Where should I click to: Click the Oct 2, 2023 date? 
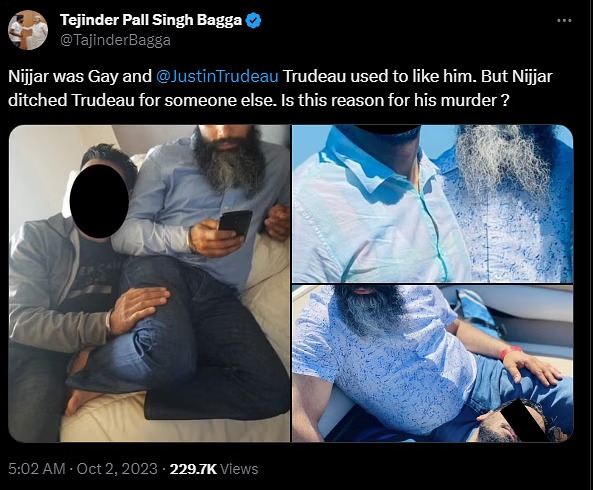point(117,469)
